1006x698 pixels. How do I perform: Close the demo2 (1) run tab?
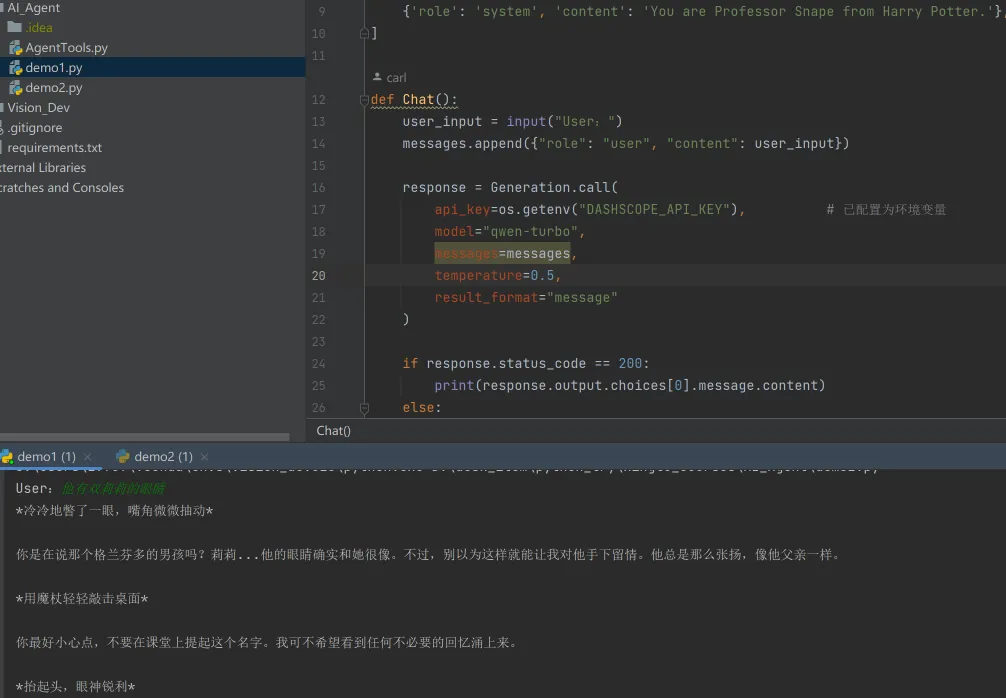click(x=205, y=457)
